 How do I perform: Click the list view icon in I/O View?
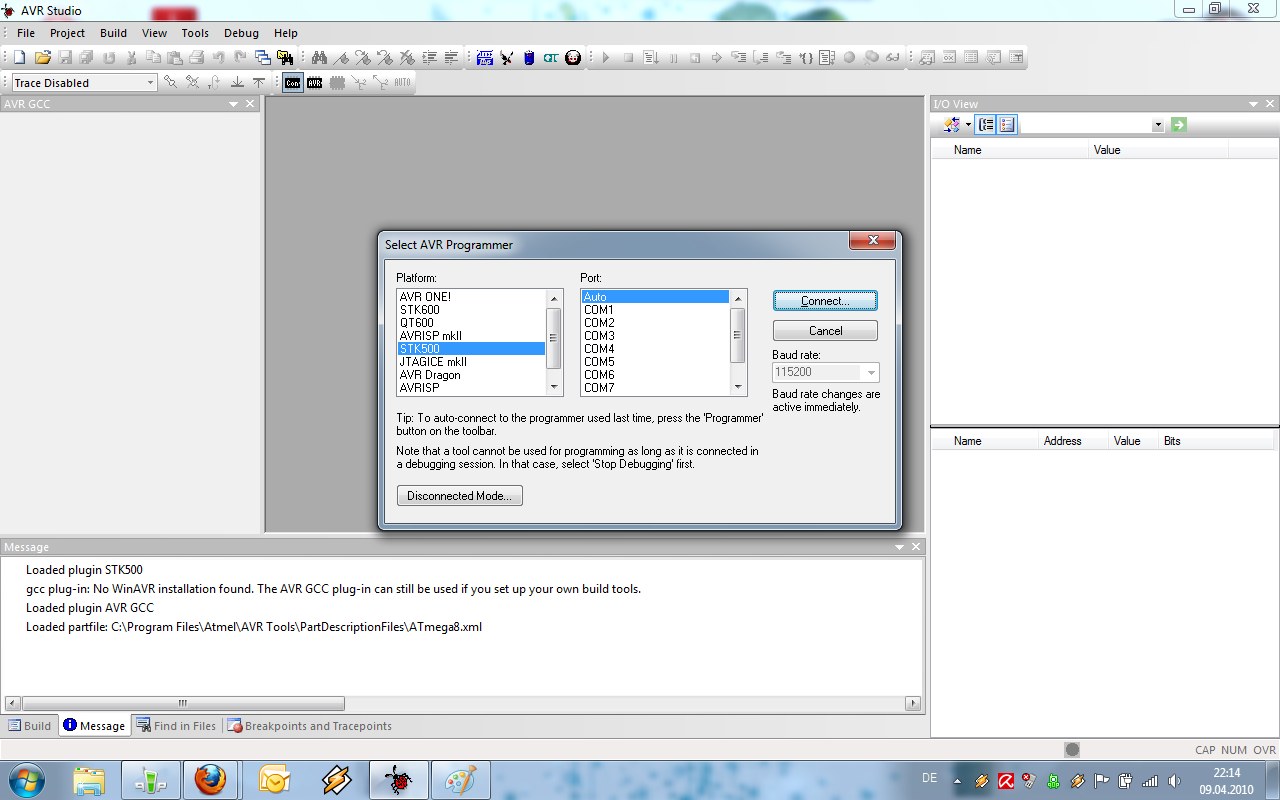tap(1007, 125)
